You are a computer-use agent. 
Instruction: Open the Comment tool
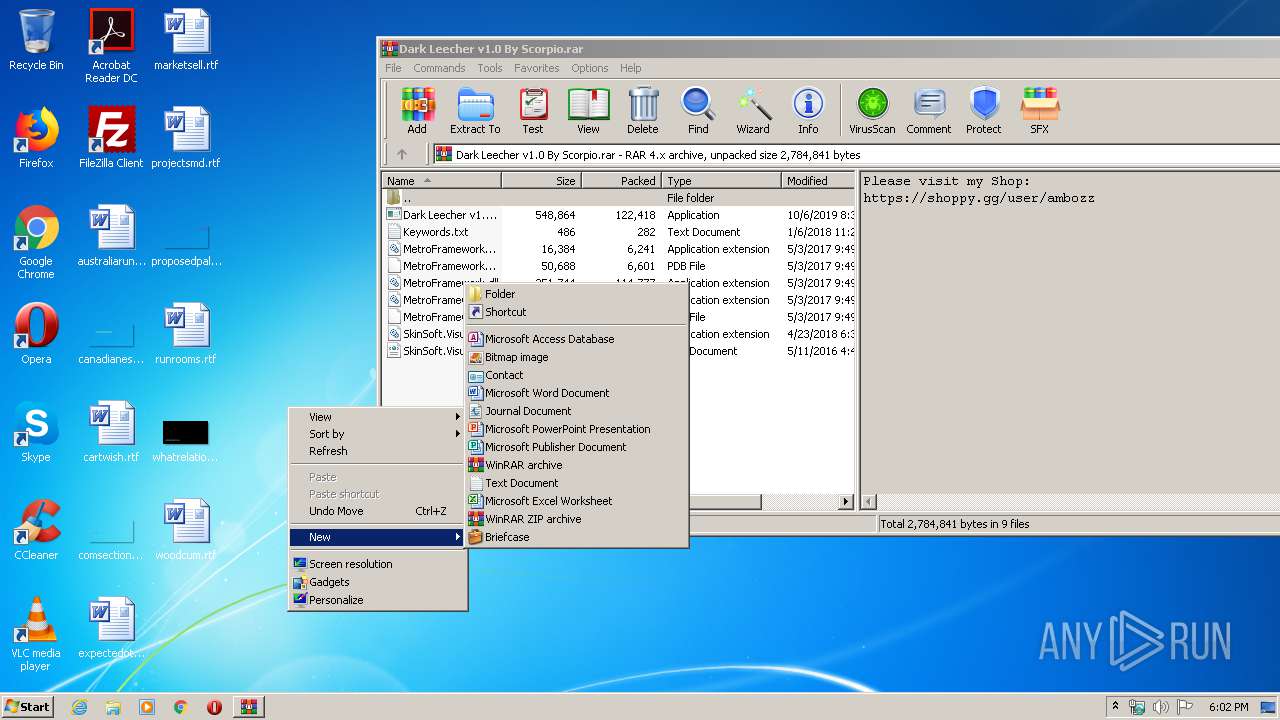point(929,110)
